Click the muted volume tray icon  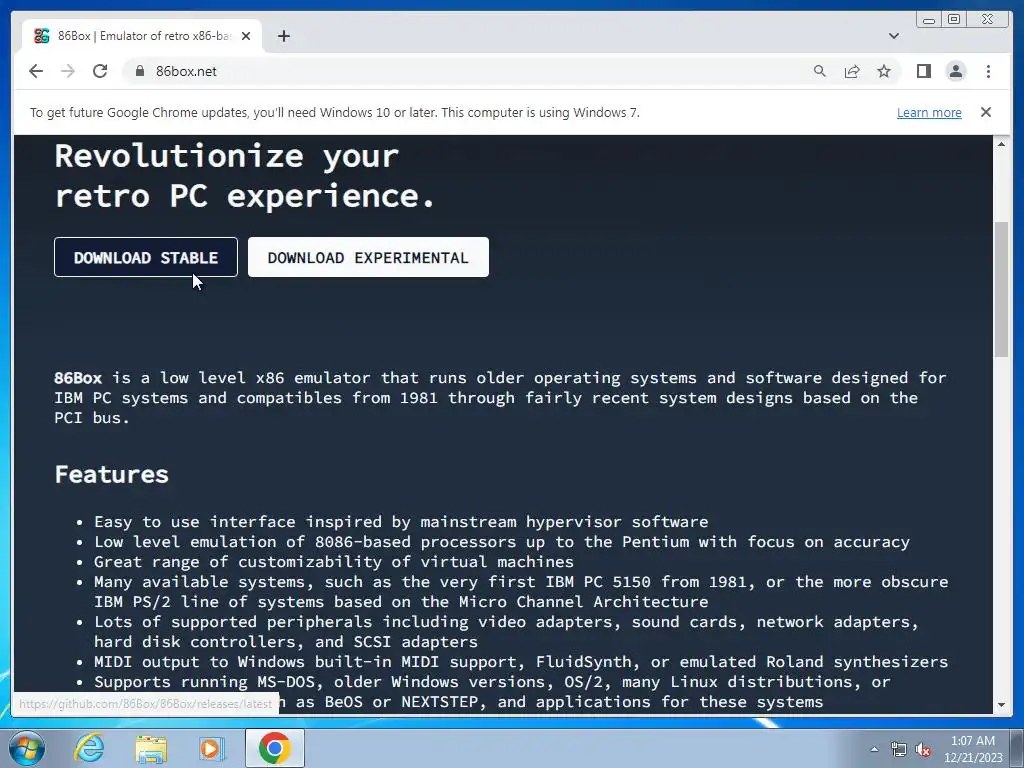tap(923, 749)
